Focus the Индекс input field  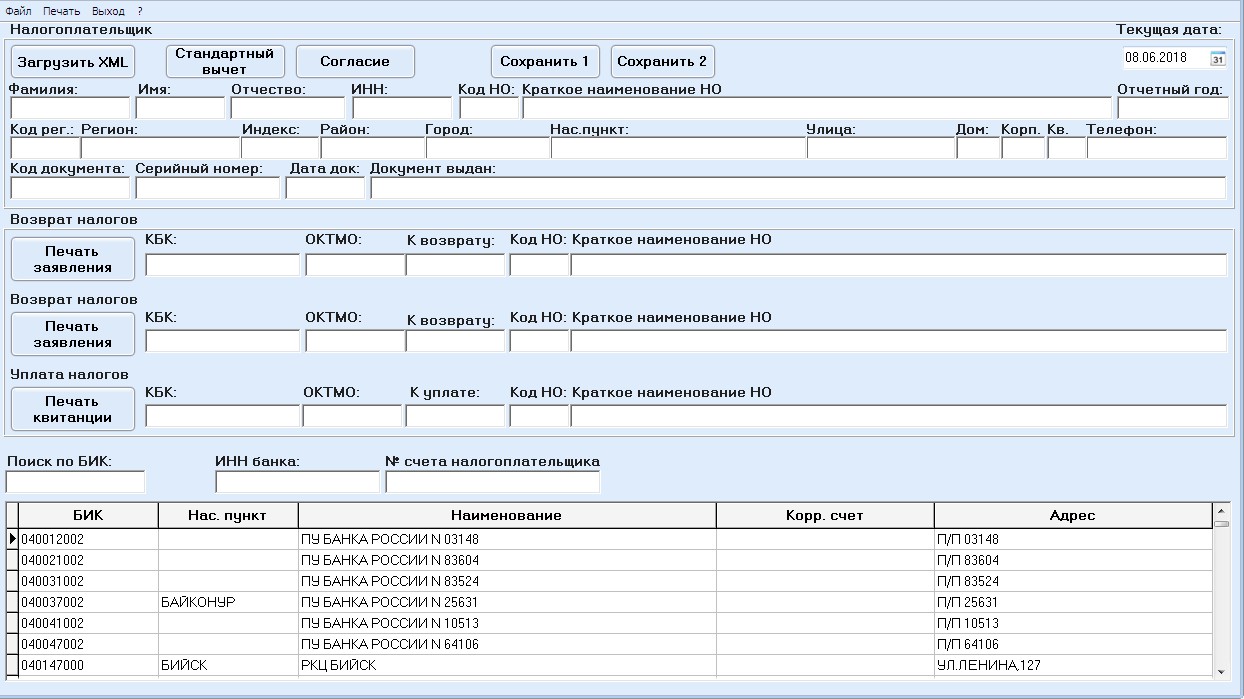(280, 148)
